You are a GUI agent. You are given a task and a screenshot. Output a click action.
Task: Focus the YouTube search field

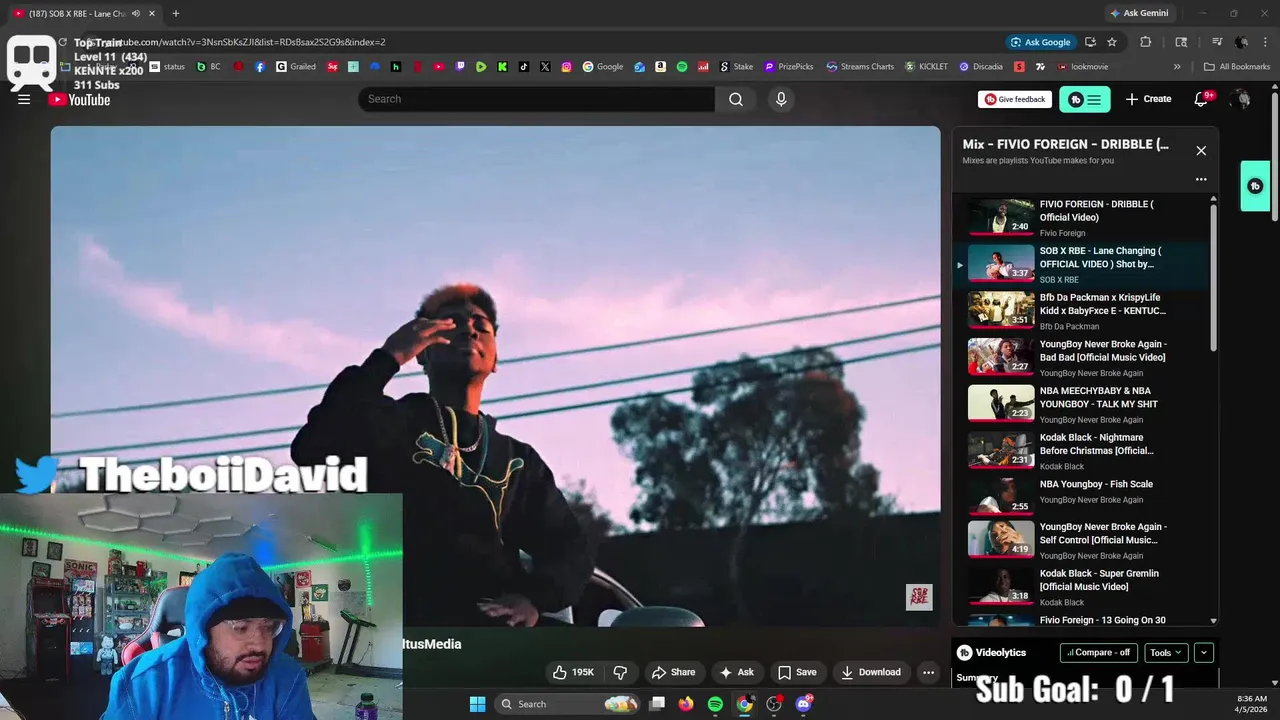tap(536, 99)
